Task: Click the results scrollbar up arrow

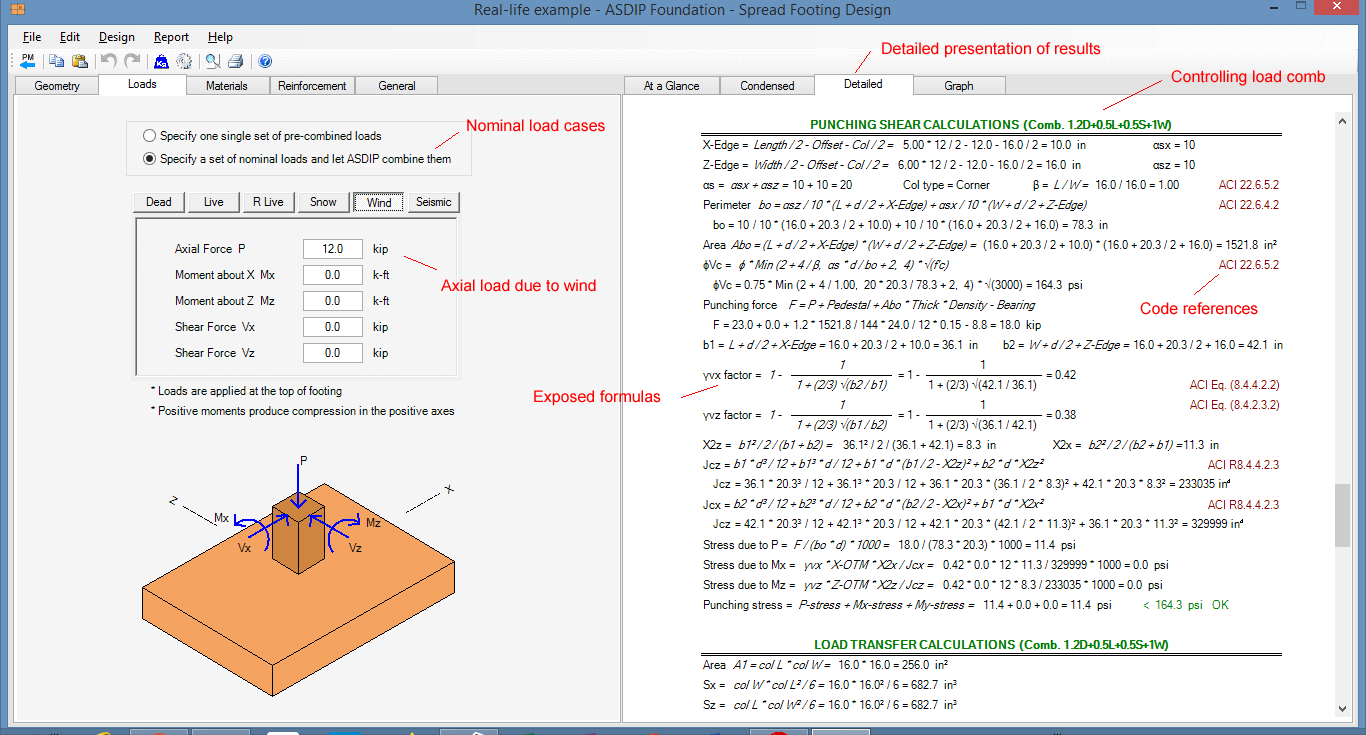Action: [x=1342, y=121]
